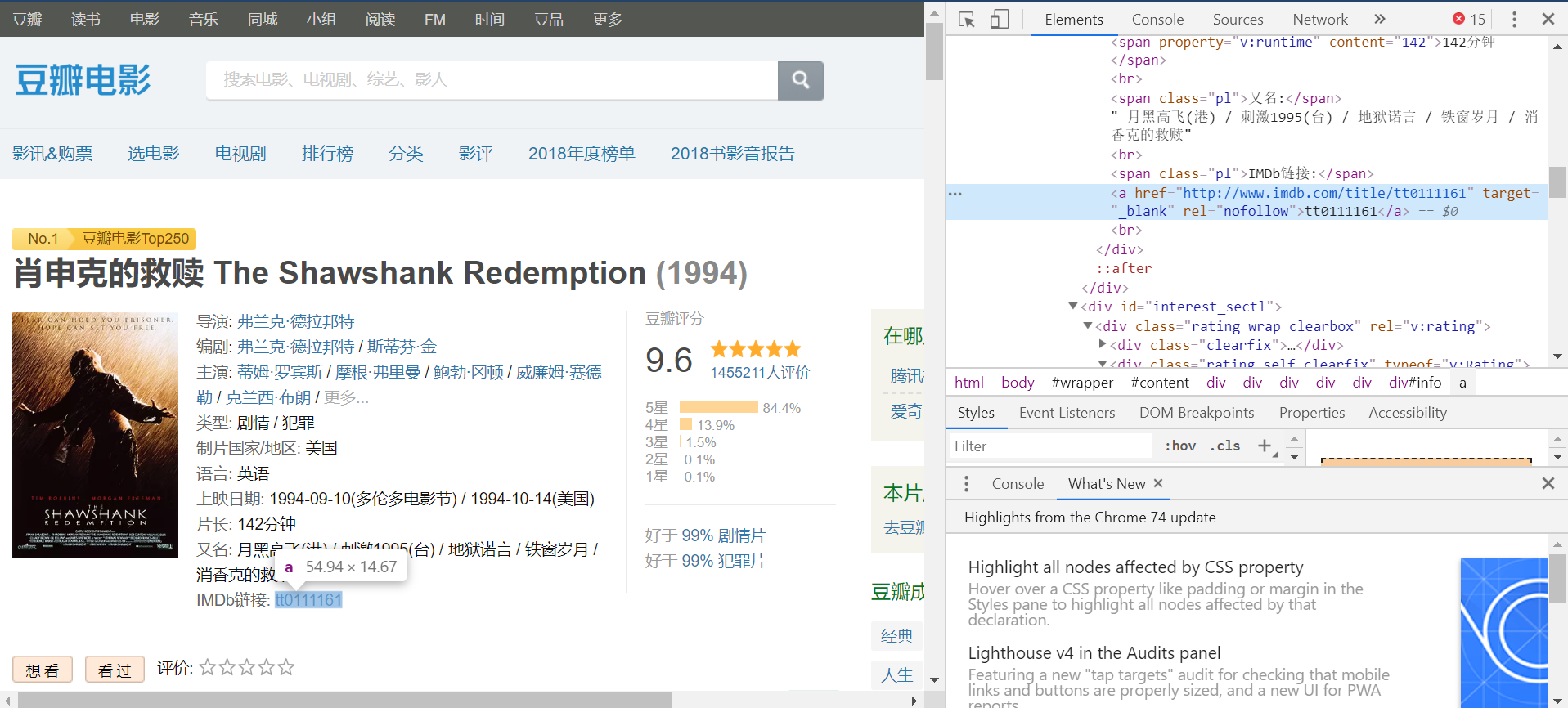Open the 豆瓣电影Top250 badge link

[136, 239]
